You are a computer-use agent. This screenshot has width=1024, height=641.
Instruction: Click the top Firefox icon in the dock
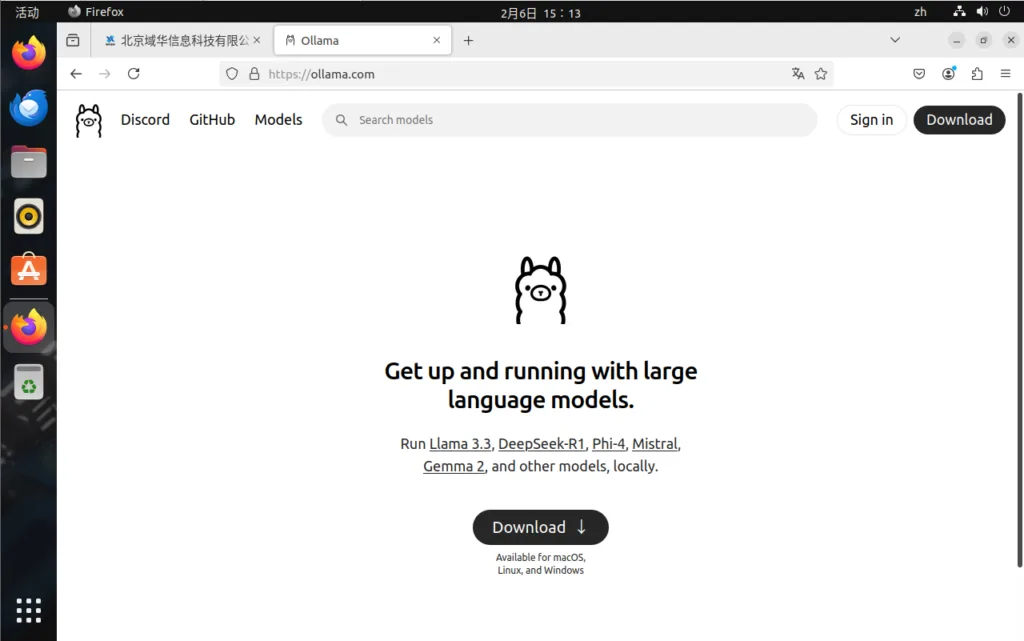[x=29, y=53]
